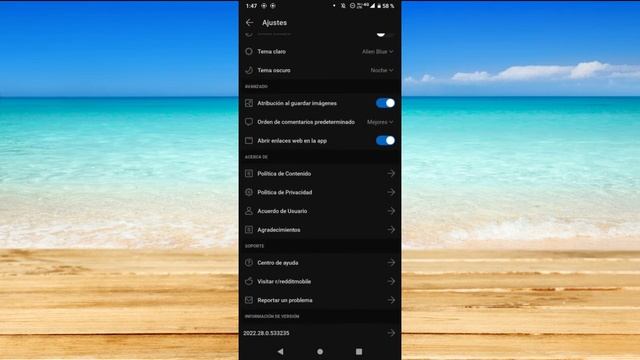Viewport: 640px width, 360px height.
Task: Open arrow for Visitar r/redditmobile
Action: pos(391,281)
